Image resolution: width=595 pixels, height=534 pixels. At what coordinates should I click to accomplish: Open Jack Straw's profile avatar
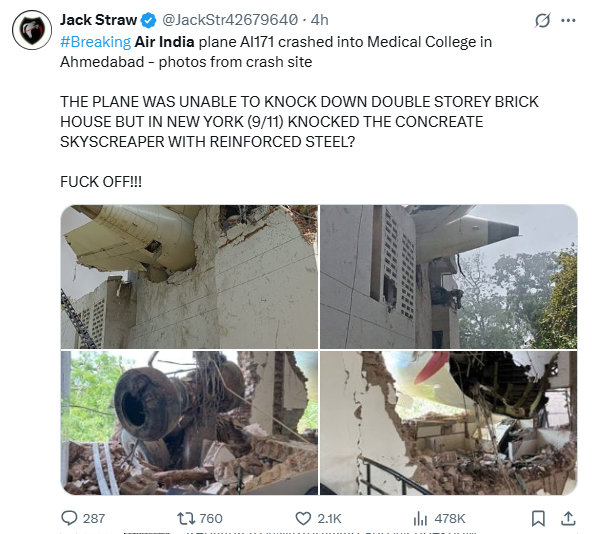coord(32,30)
